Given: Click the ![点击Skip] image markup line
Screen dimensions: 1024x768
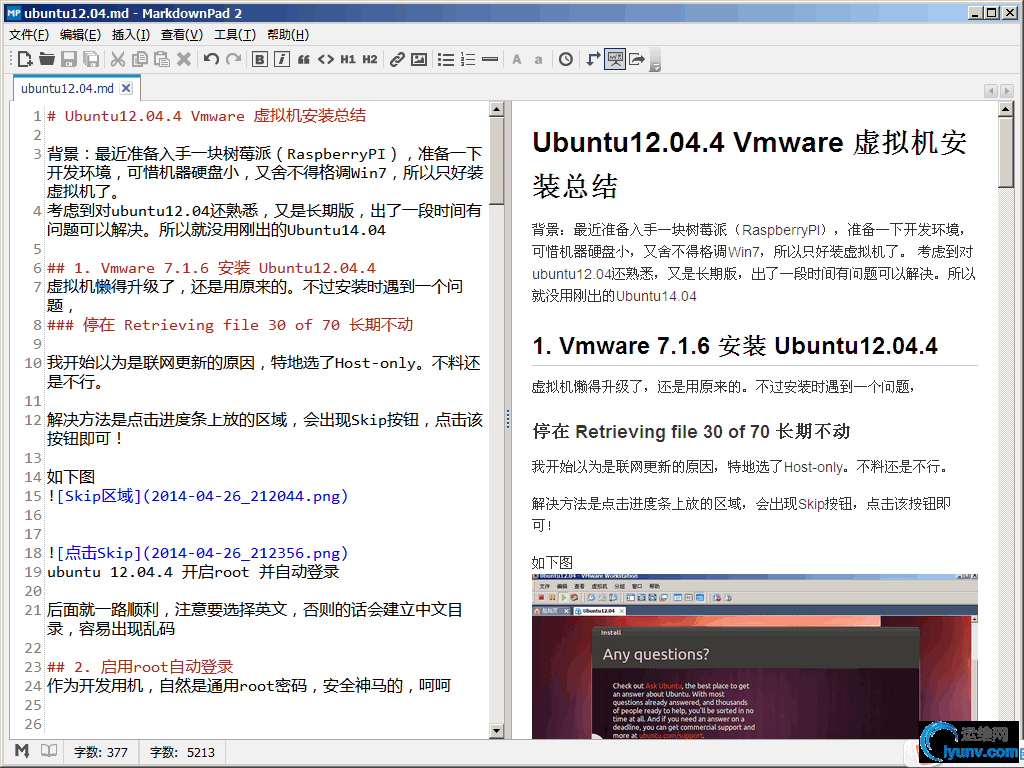Looking at the screenshot, I should [x=198, y=553].
